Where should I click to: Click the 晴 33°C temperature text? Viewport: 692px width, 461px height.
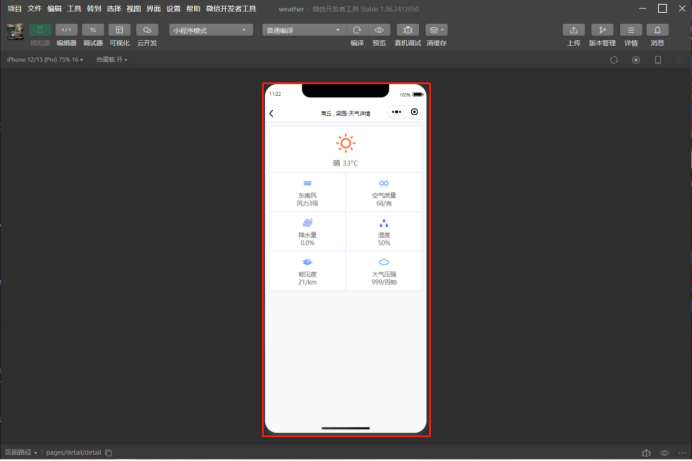346,163
